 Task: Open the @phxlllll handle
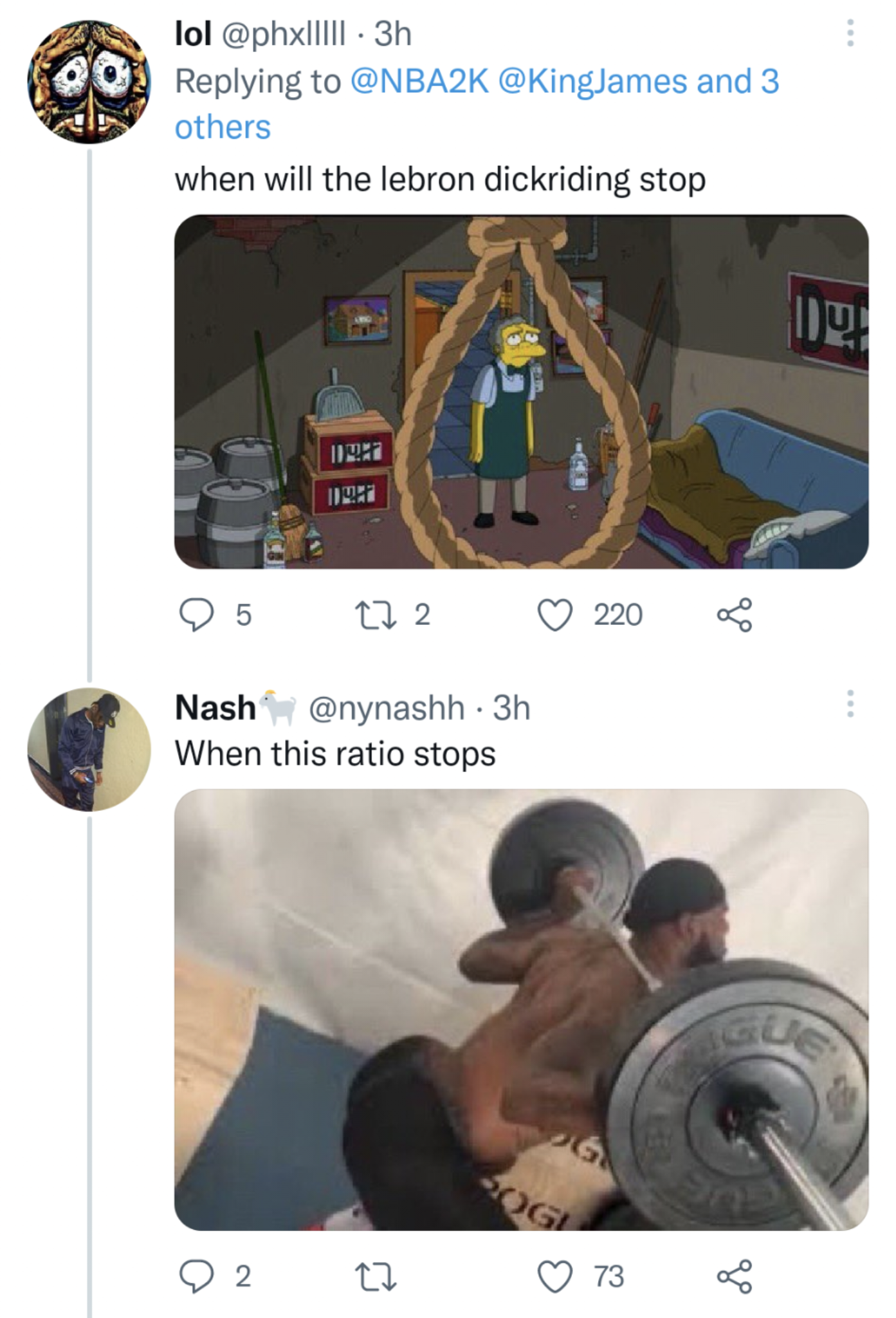click(x=283, y=33)
